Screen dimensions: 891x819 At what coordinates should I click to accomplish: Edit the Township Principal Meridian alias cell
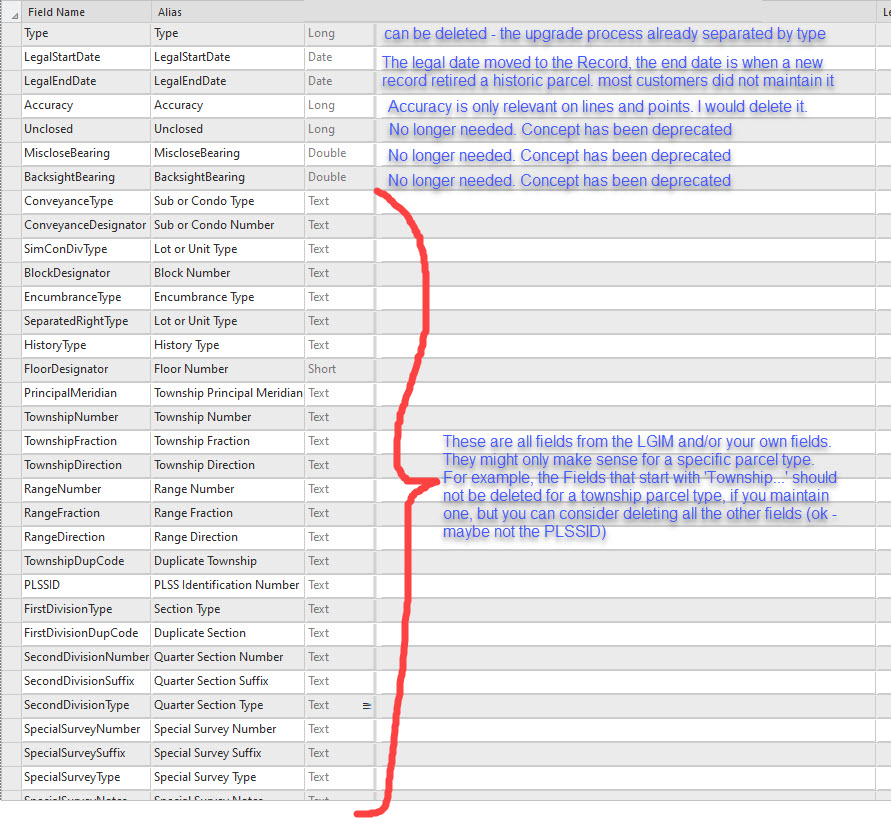pos(227,393)
